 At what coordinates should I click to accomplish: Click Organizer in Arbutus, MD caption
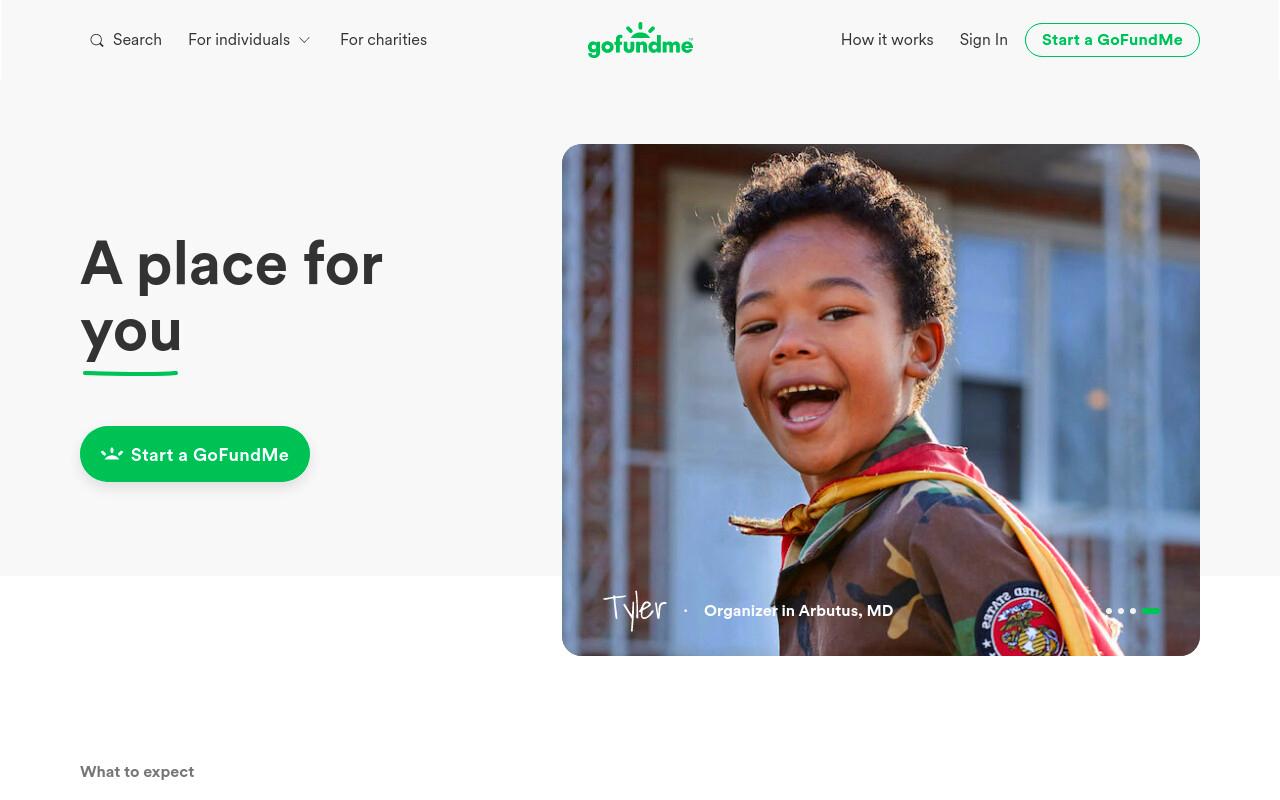pos(798,611)
